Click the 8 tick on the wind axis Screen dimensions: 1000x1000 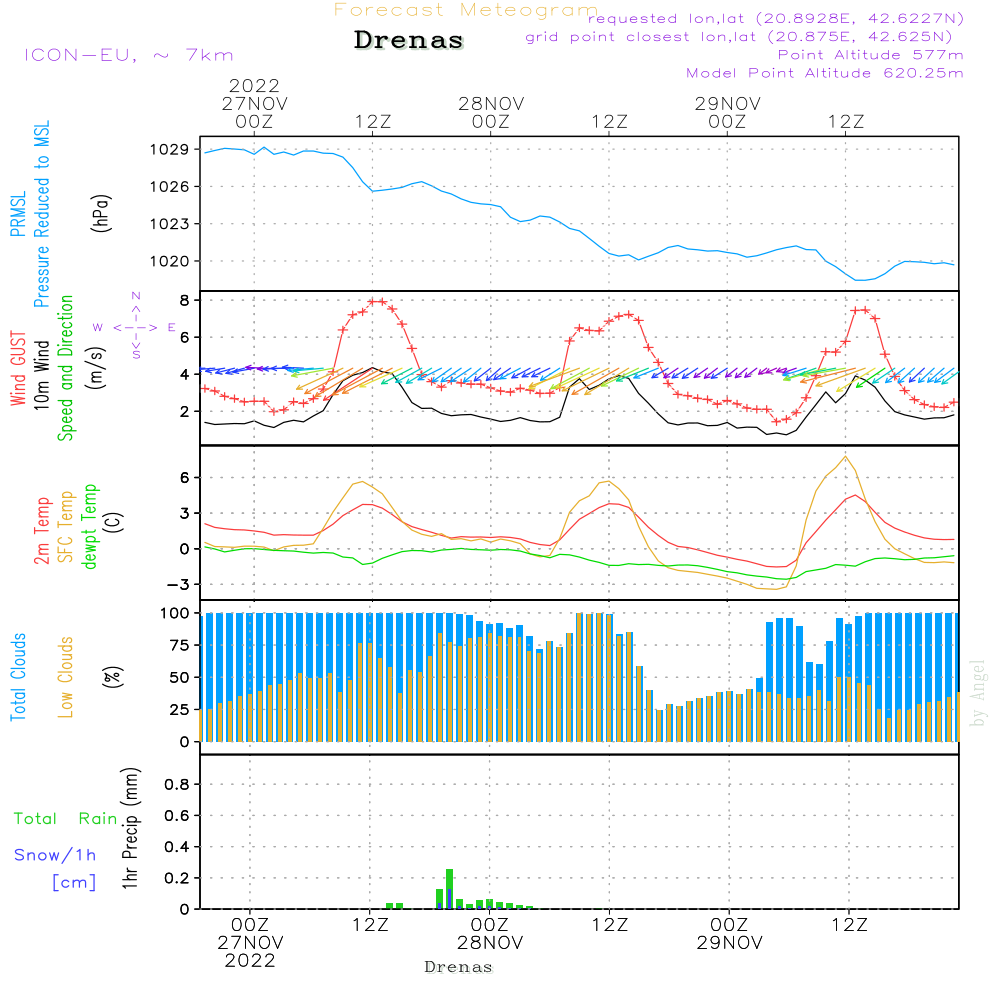[x=185, y=300]
